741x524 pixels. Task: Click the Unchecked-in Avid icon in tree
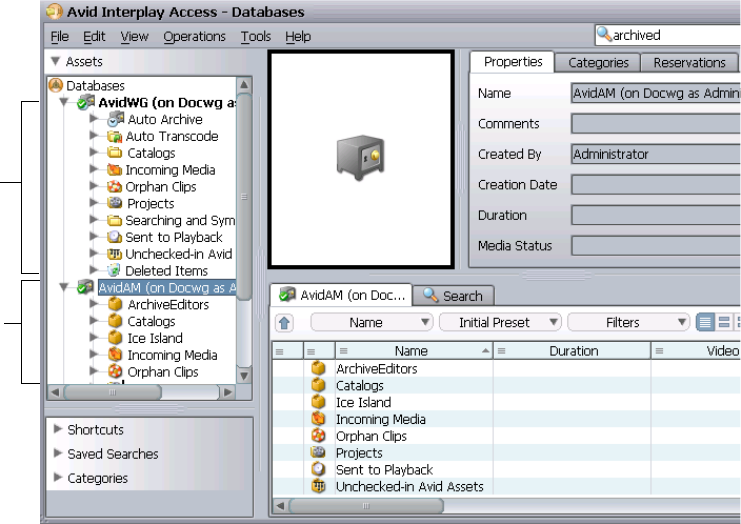pyautogui.click(x=114, y=254)
